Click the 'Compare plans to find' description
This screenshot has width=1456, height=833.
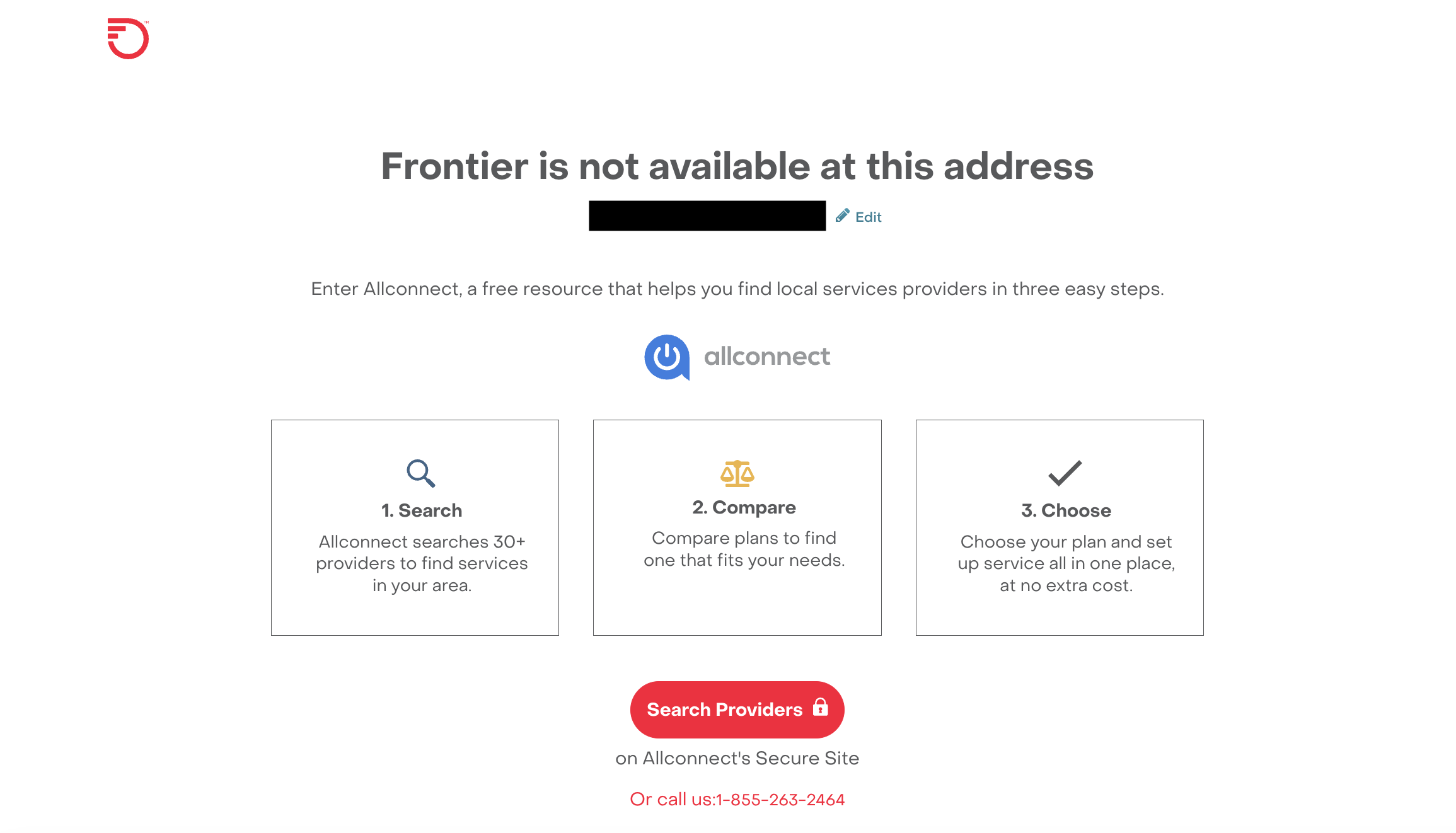[x=744, y=549]
